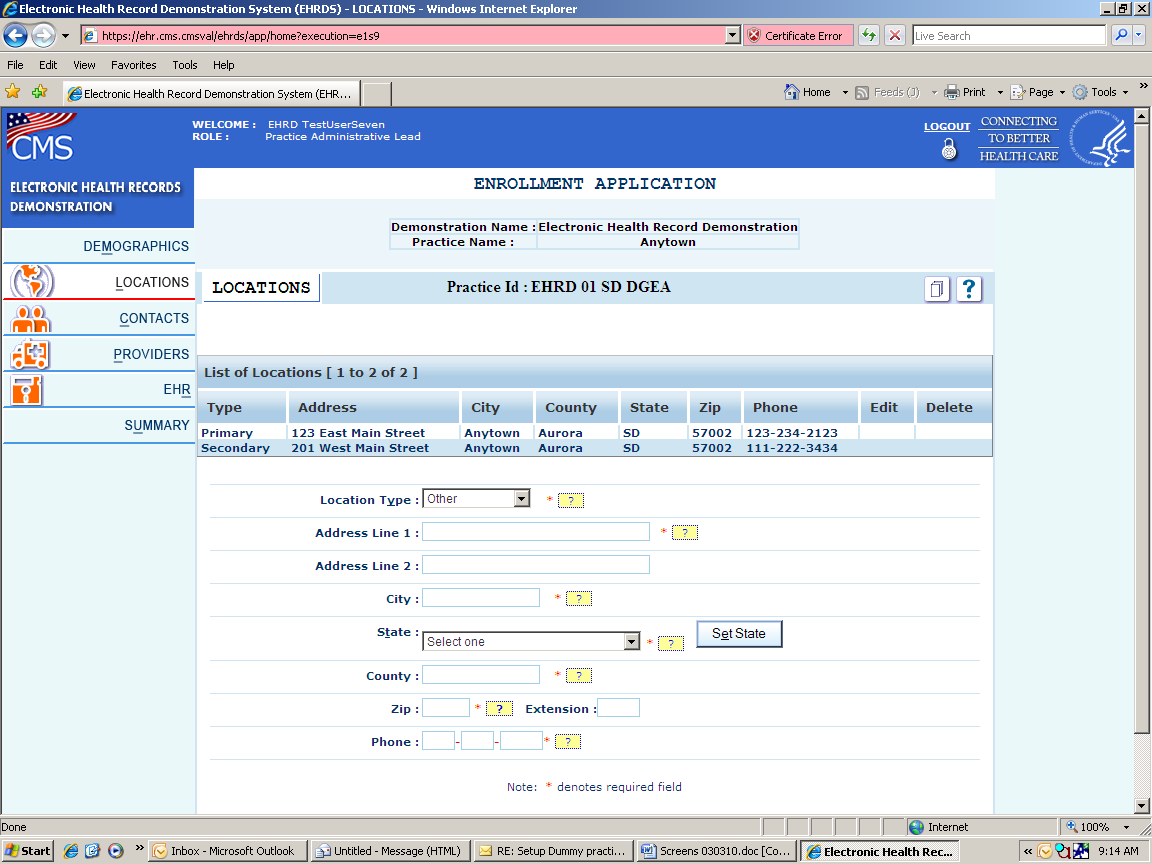Open the blue question mark help icon
The width and height of the screenshot is (1152, 864).
tap(968, 289)
